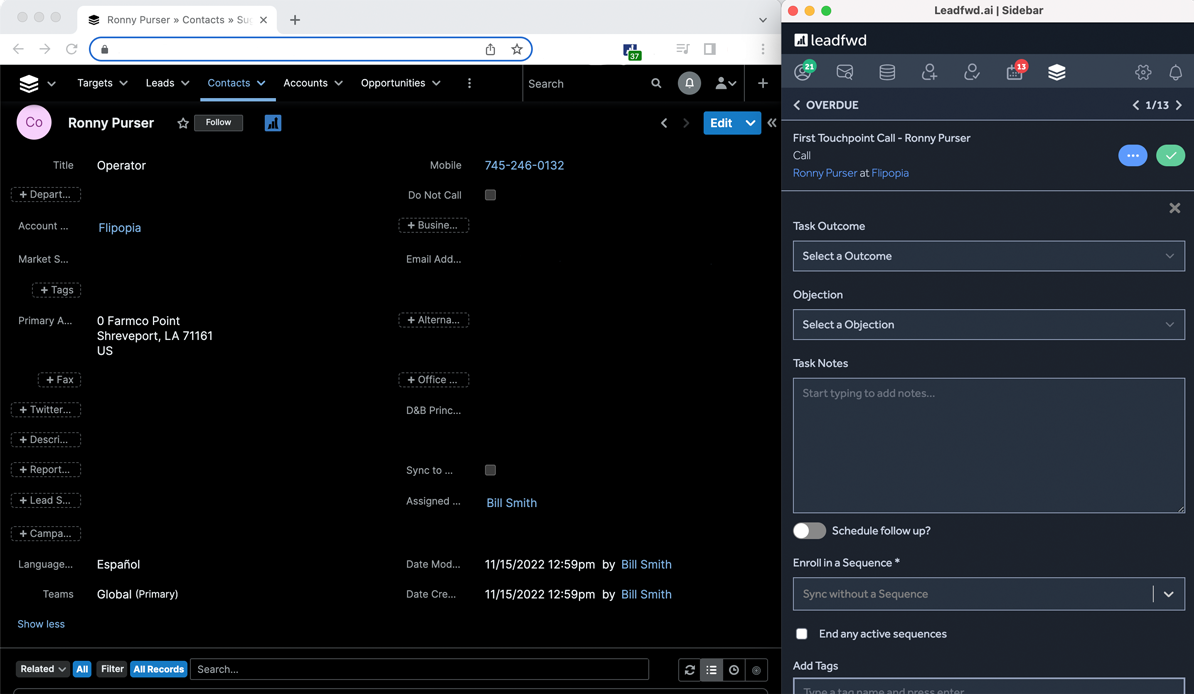The width and height of the screenshot is (1194, 694).
Task: Reload the browser page
Action: pos(72,49)
